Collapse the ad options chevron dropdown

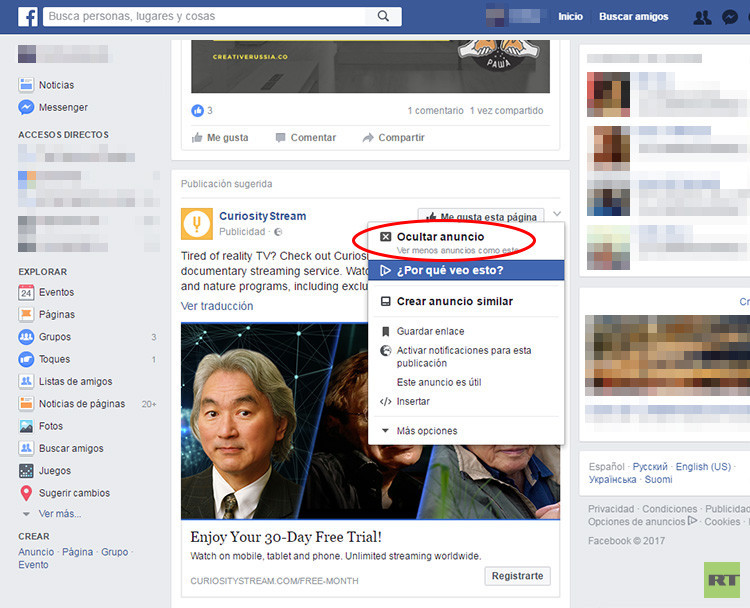point(556,215)
